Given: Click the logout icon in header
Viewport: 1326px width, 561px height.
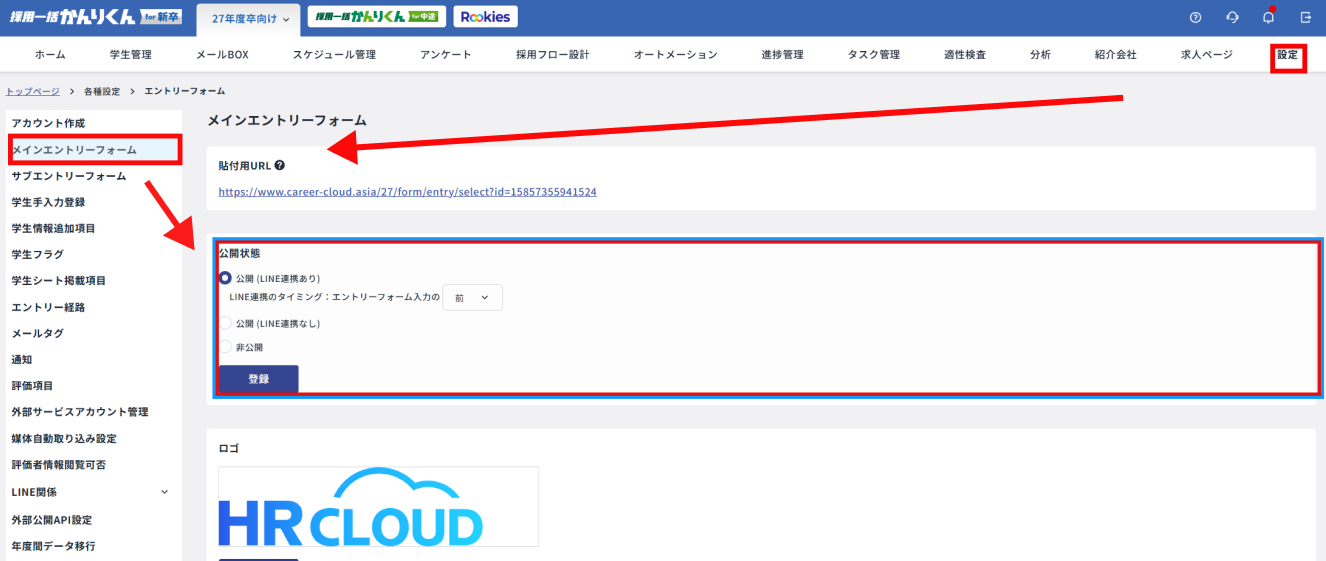Looking at the screenshot, I should (1305, 17).
